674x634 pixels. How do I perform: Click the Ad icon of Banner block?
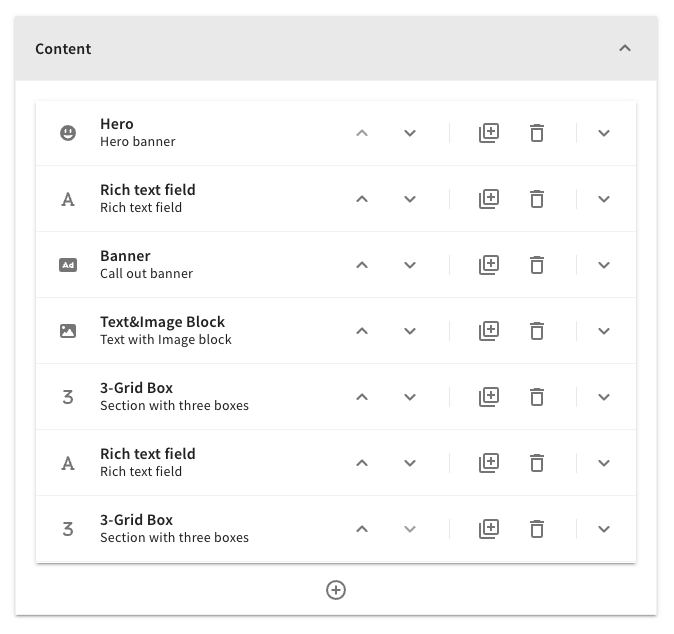[x=68, y=265]
